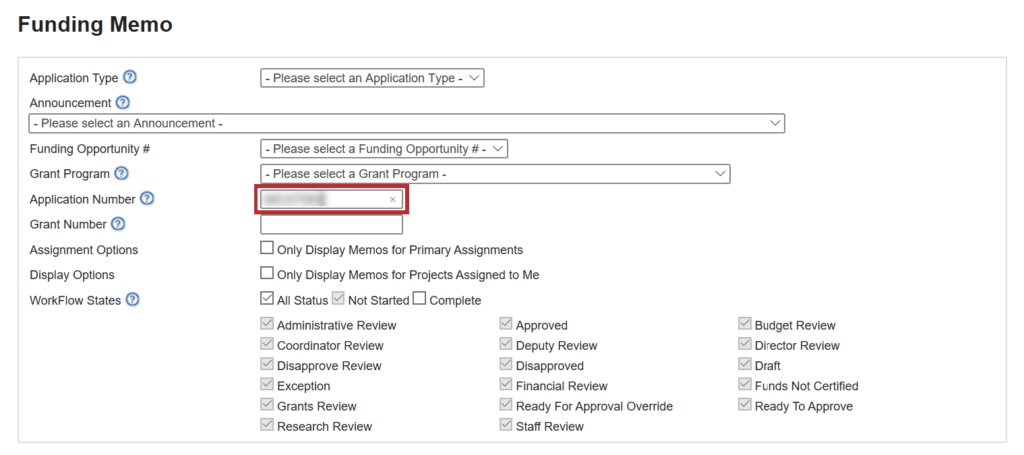
Task: Show help for Grant Number field
Action: pos(118,225)
